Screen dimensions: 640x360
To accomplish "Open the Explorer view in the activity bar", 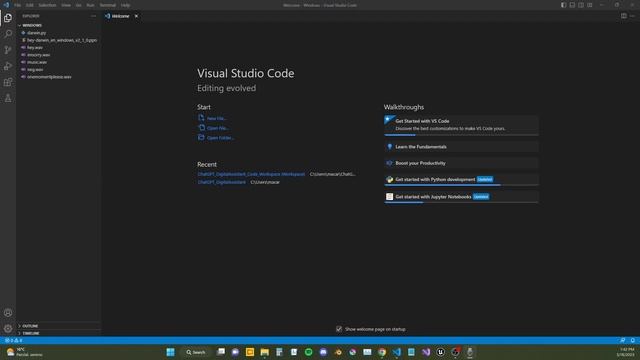I will click(8, 18).
